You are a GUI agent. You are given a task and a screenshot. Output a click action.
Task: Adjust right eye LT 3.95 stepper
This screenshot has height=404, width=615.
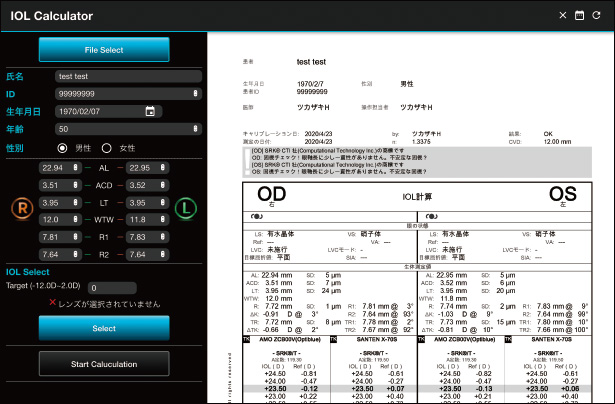[75, 202]
